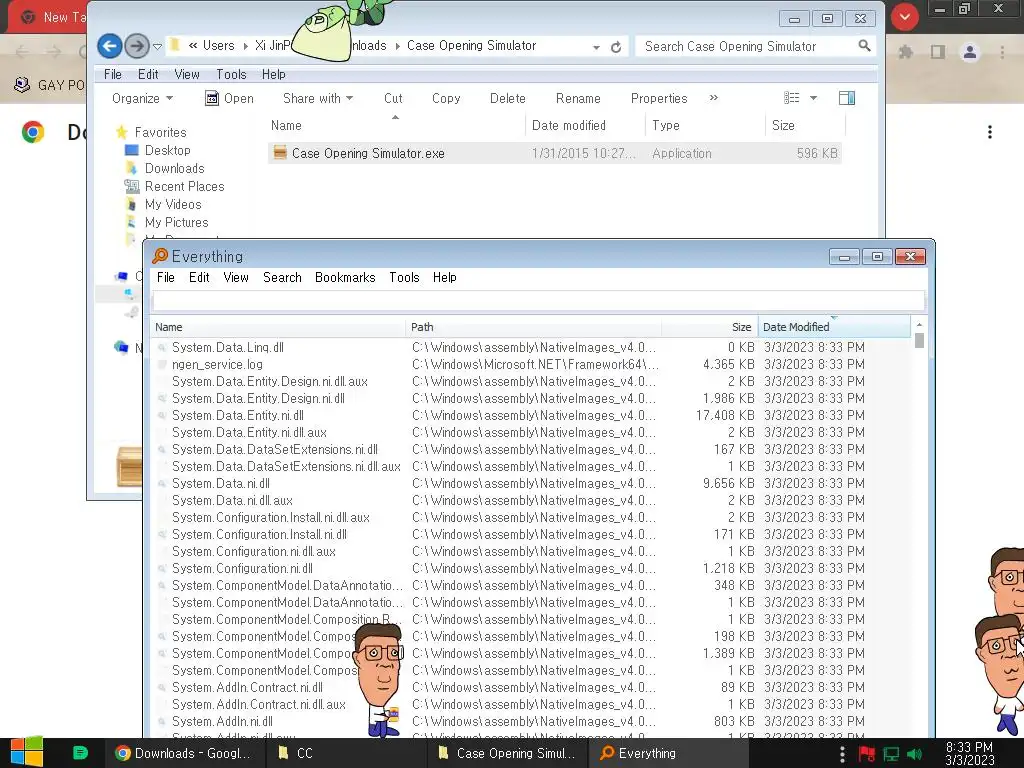Image resolution: width=1024 pixels, height=768 pixels.
Task: Click Everything vertical scrollbar thumb
Action: pyautogui.click(x=920, y=340)
